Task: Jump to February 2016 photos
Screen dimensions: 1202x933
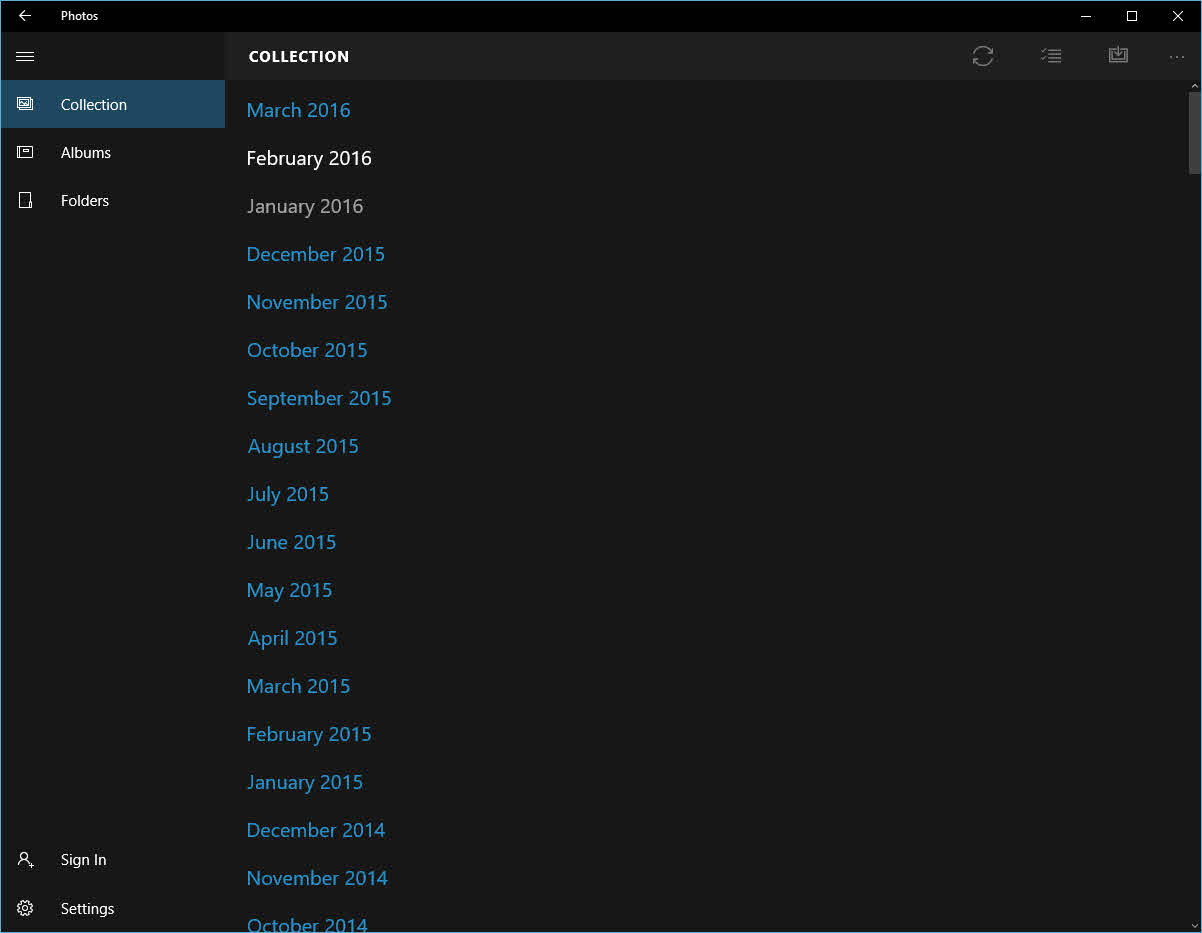Action: point(308,158)
